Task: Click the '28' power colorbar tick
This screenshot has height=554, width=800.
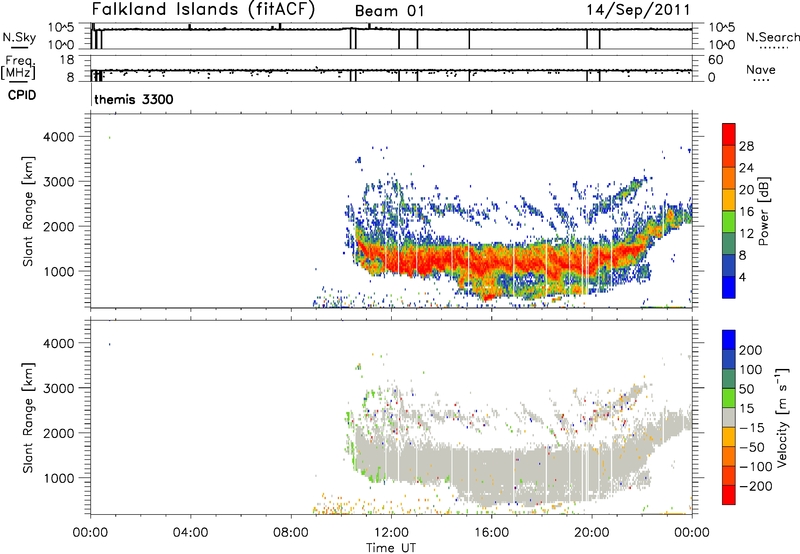Action: [746, 146]
